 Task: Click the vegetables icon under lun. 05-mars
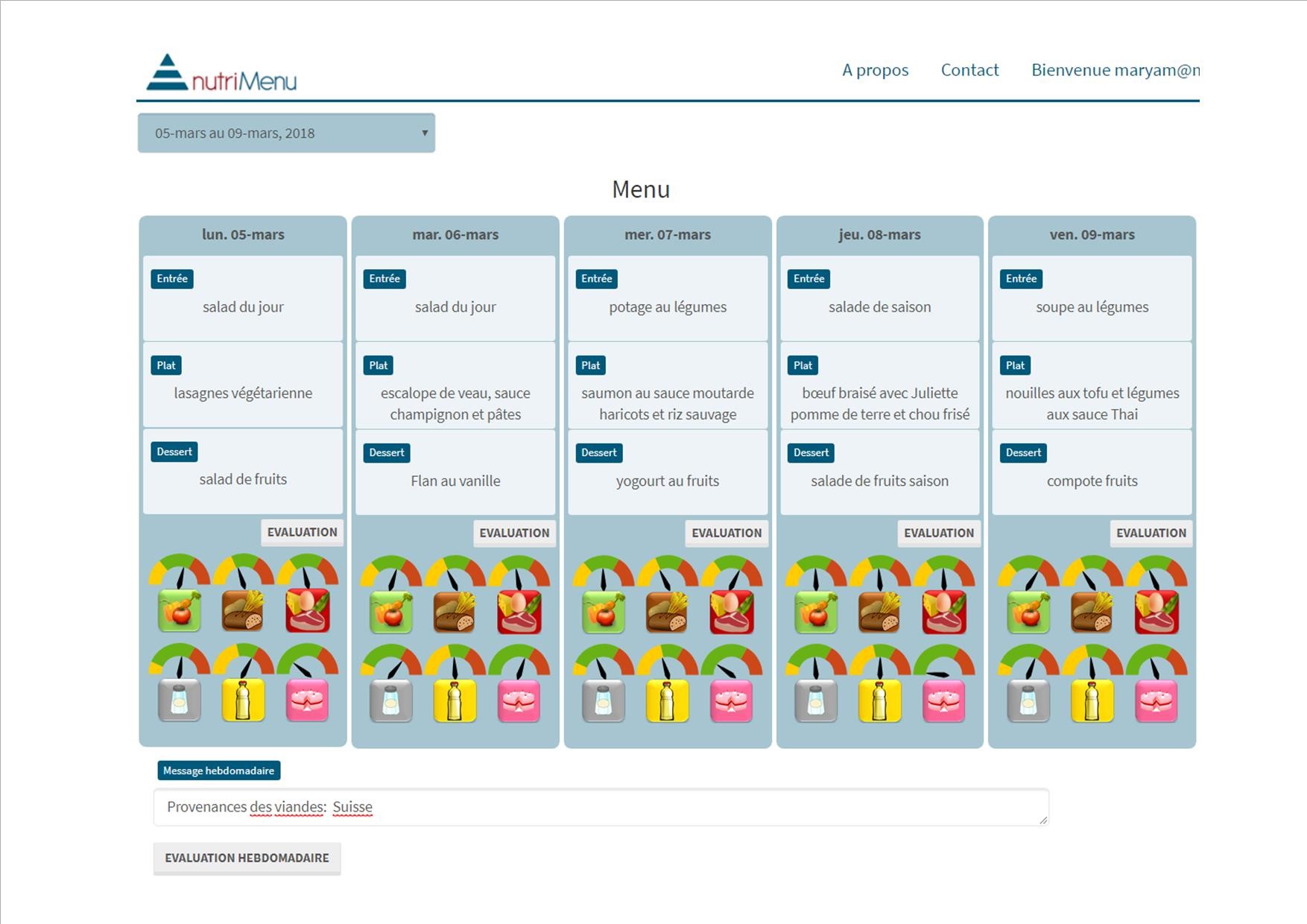[180, 610]
